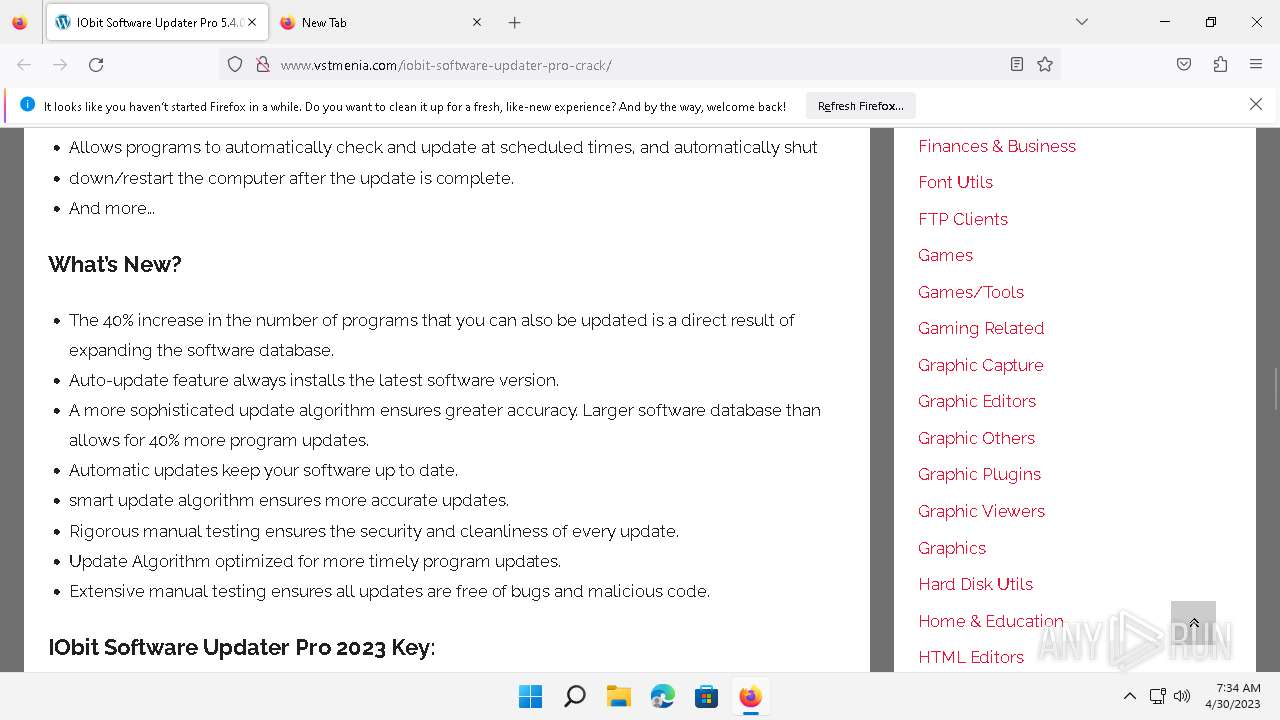
Task: Go back one page
Action: coord(24,64)
